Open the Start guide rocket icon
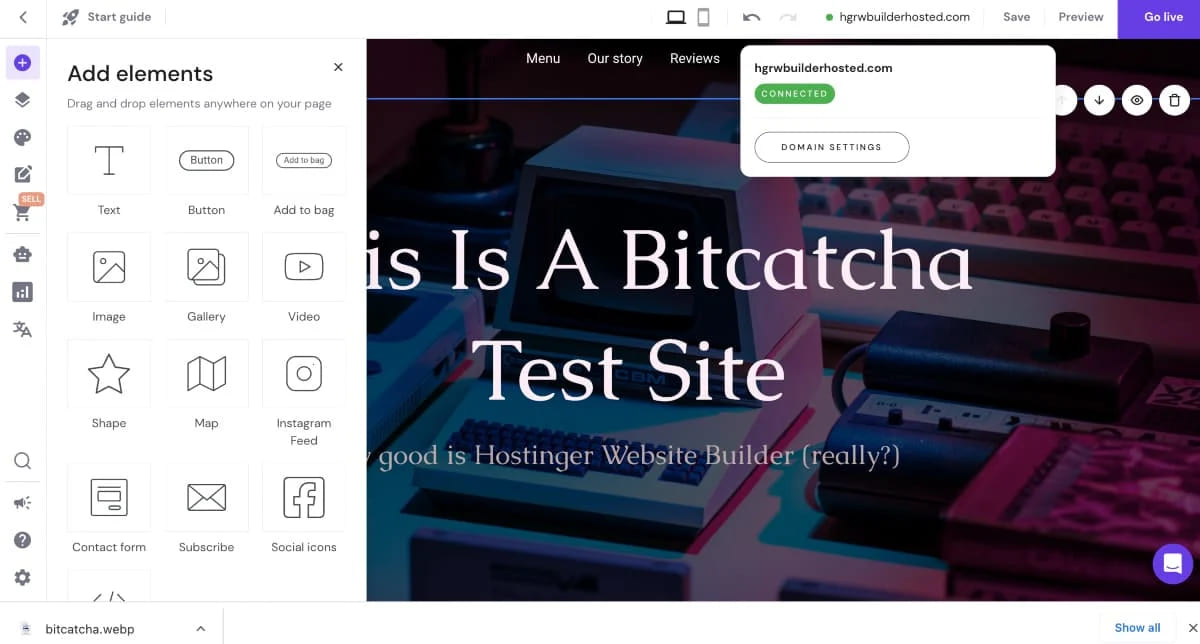Viewport: 1200px width, 644px height. coord(70,17)
